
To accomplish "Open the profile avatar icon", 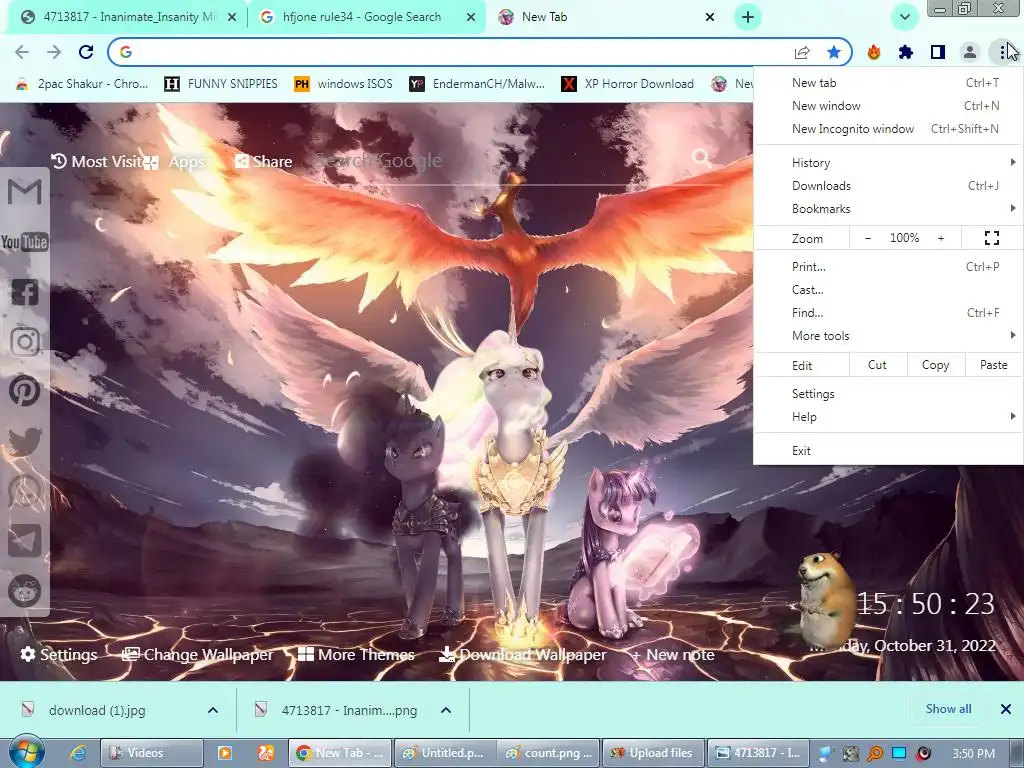I will point(970,52).
